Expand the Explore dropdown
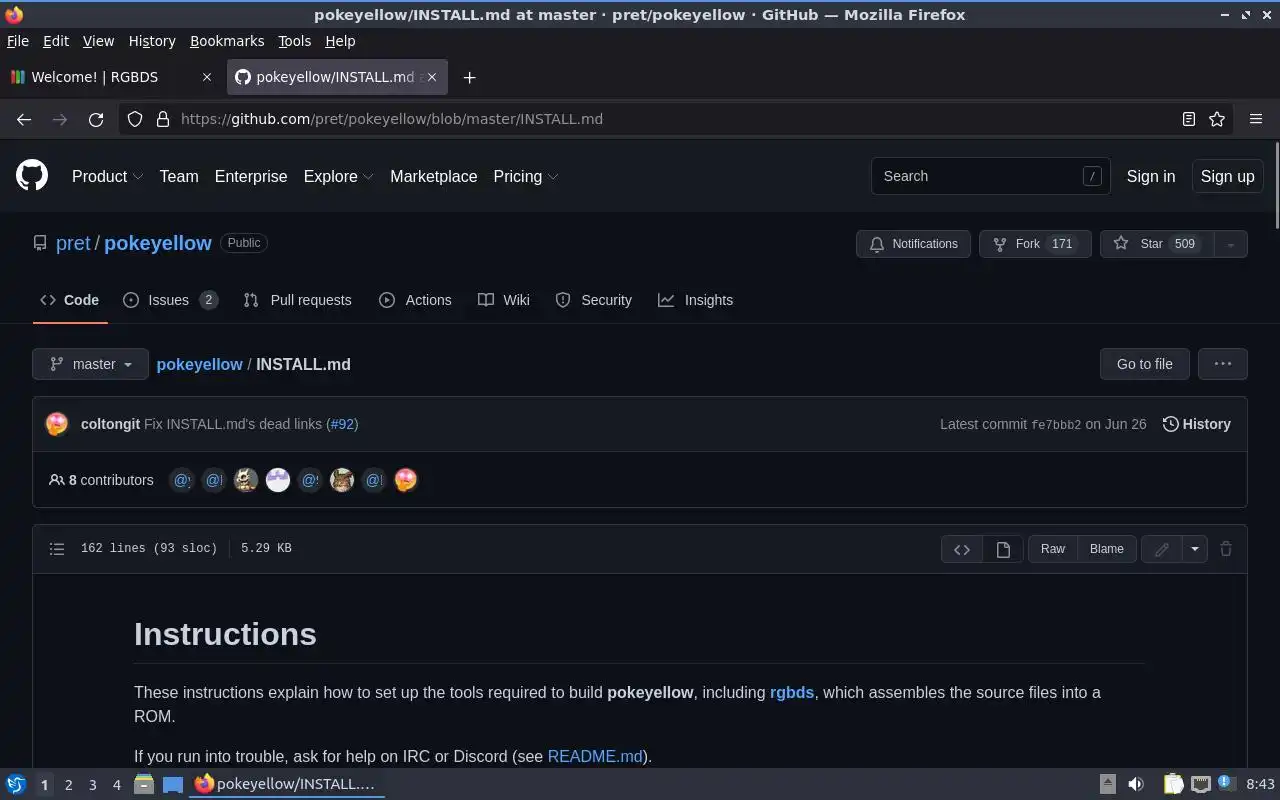This screenshot has height=800, width=1280. [339, 176]
